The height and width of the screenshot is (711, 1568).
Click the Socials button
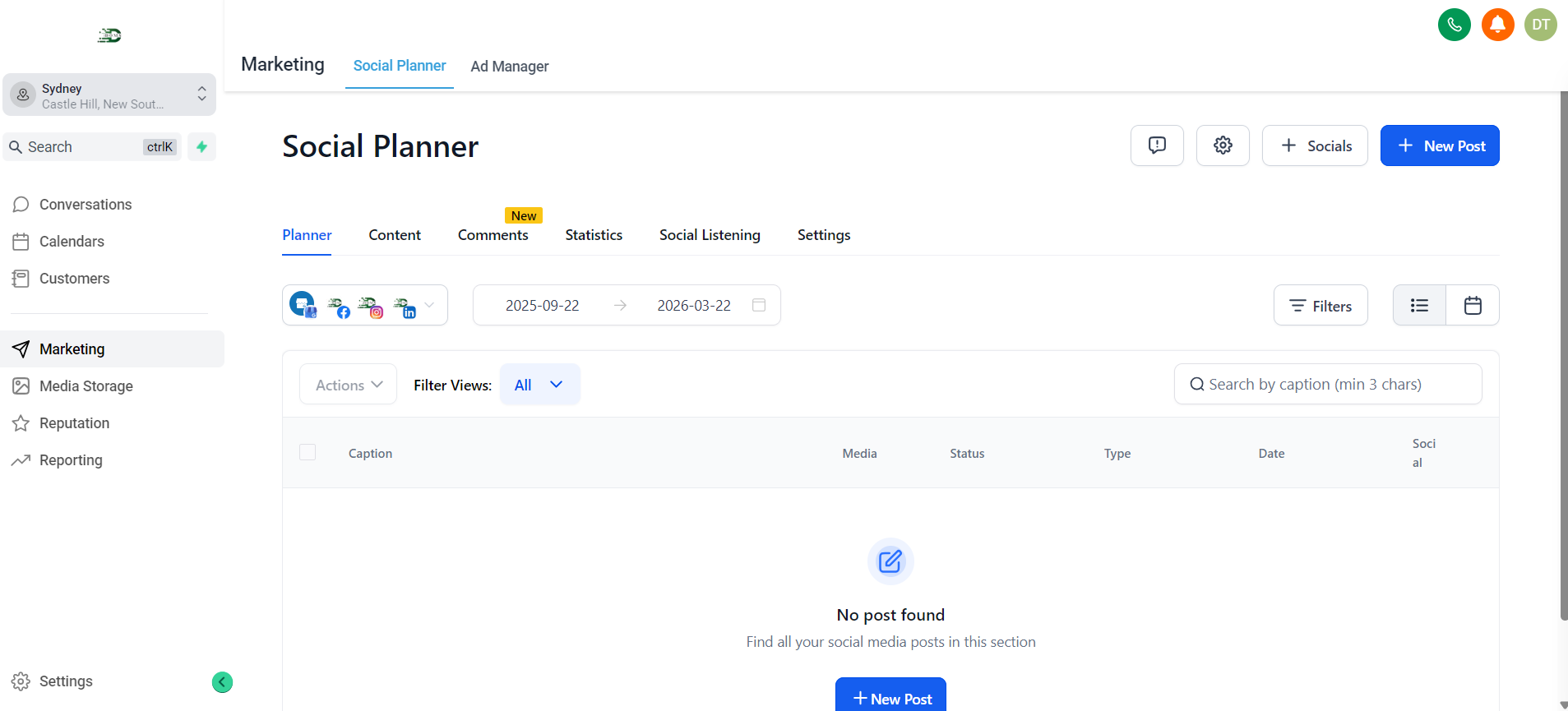[1314, 145]
